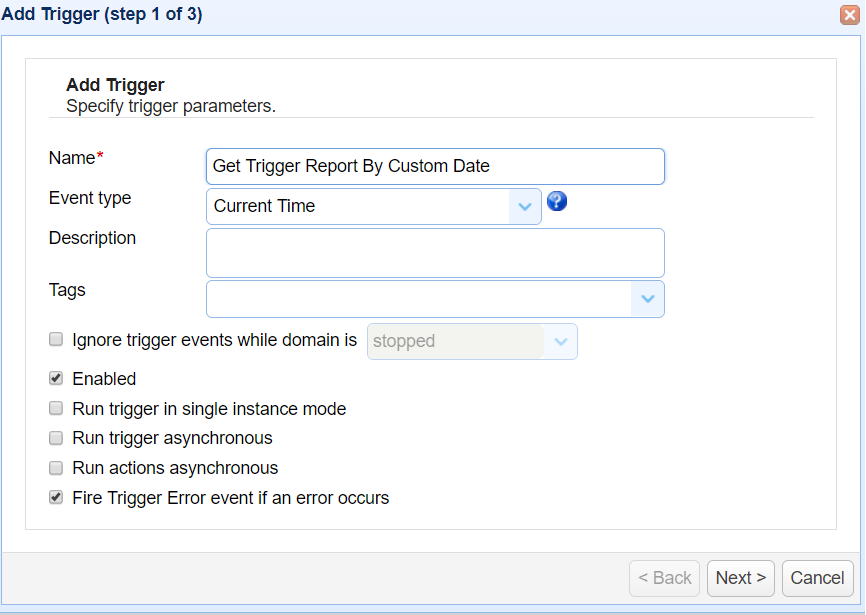Image resolution: width=866 pixels, height=615 pixels.
Task: Disable Fire Trigger Error event option
Action: pos(56,497)
